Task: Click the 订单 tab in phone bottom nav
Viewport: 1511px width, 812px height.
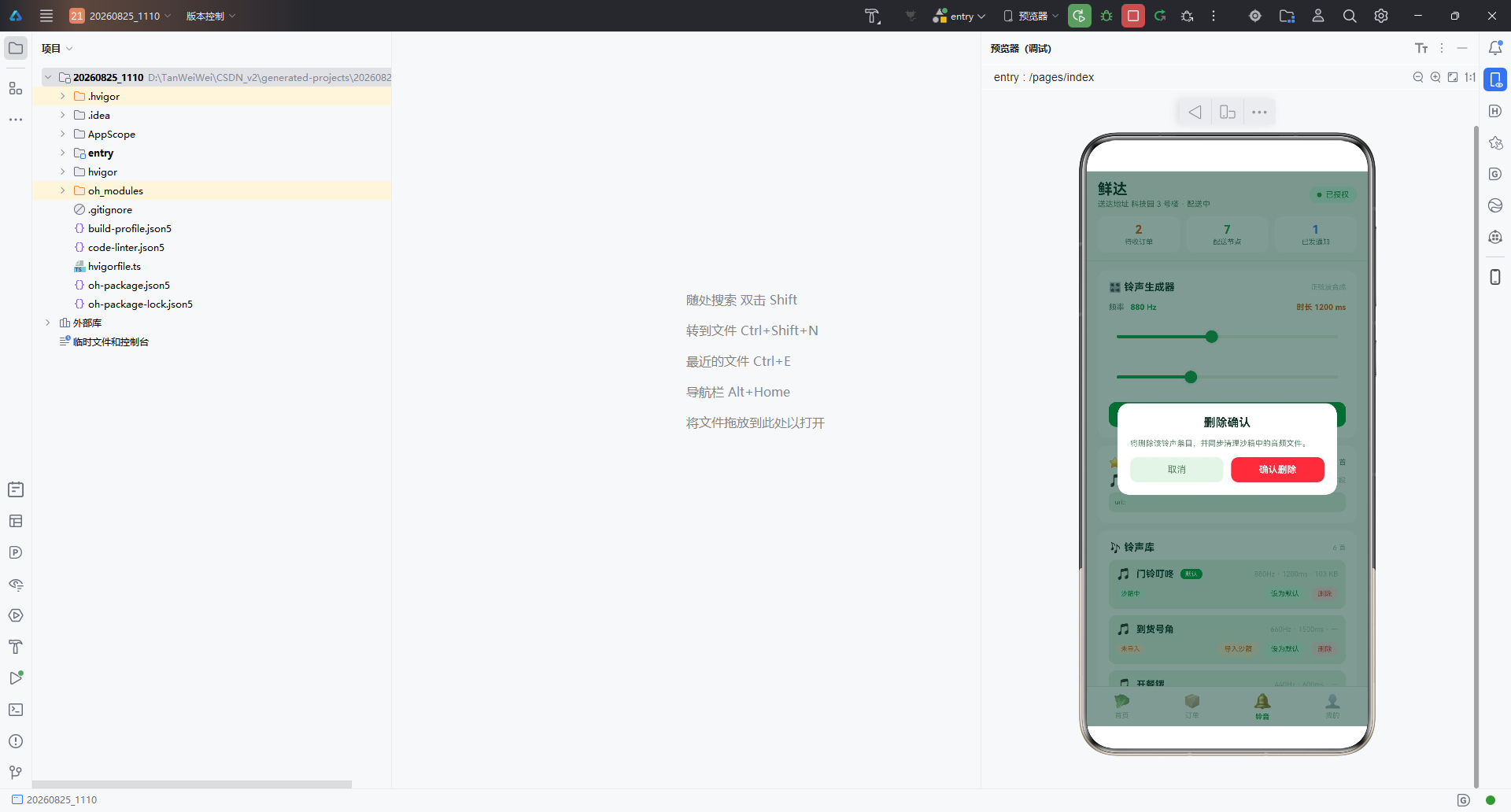Action: click(1192, 706)
